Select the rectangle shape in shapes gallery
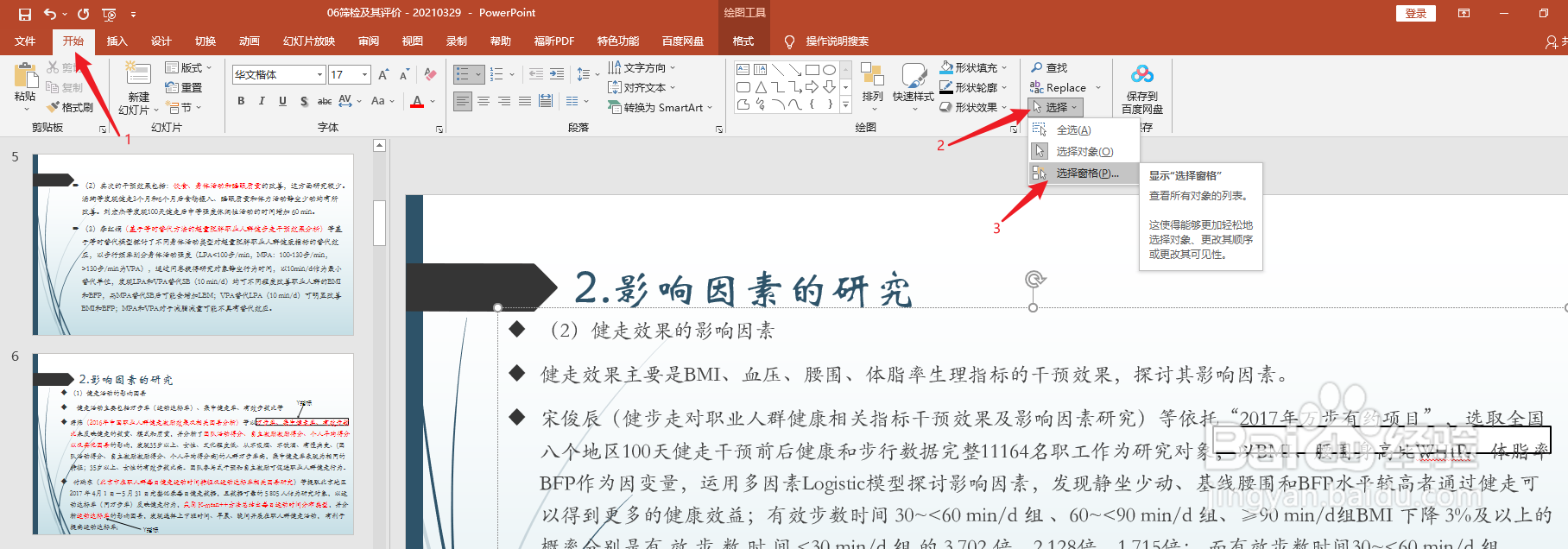This screenshot has height=549, width=1568. click(812, 70)
